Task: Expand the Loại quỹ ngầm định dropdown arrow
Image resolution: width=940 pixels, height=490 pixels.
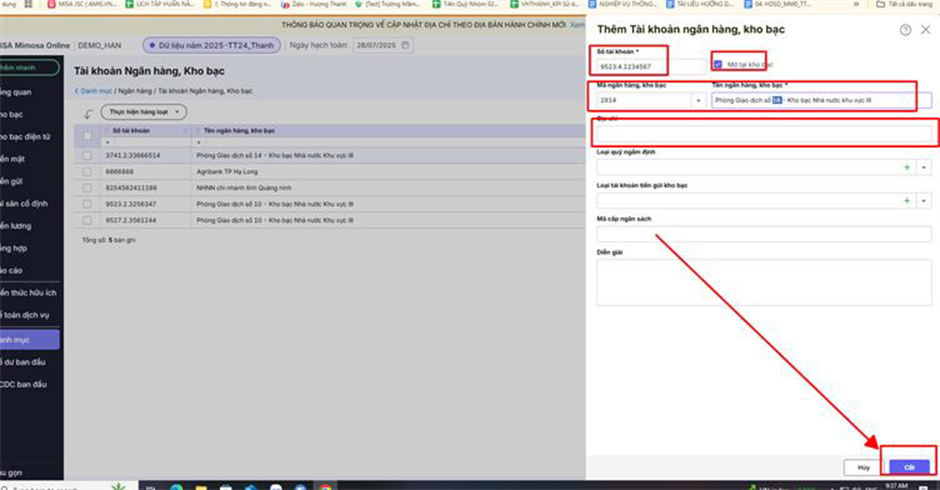Action: tap(924, 168)
